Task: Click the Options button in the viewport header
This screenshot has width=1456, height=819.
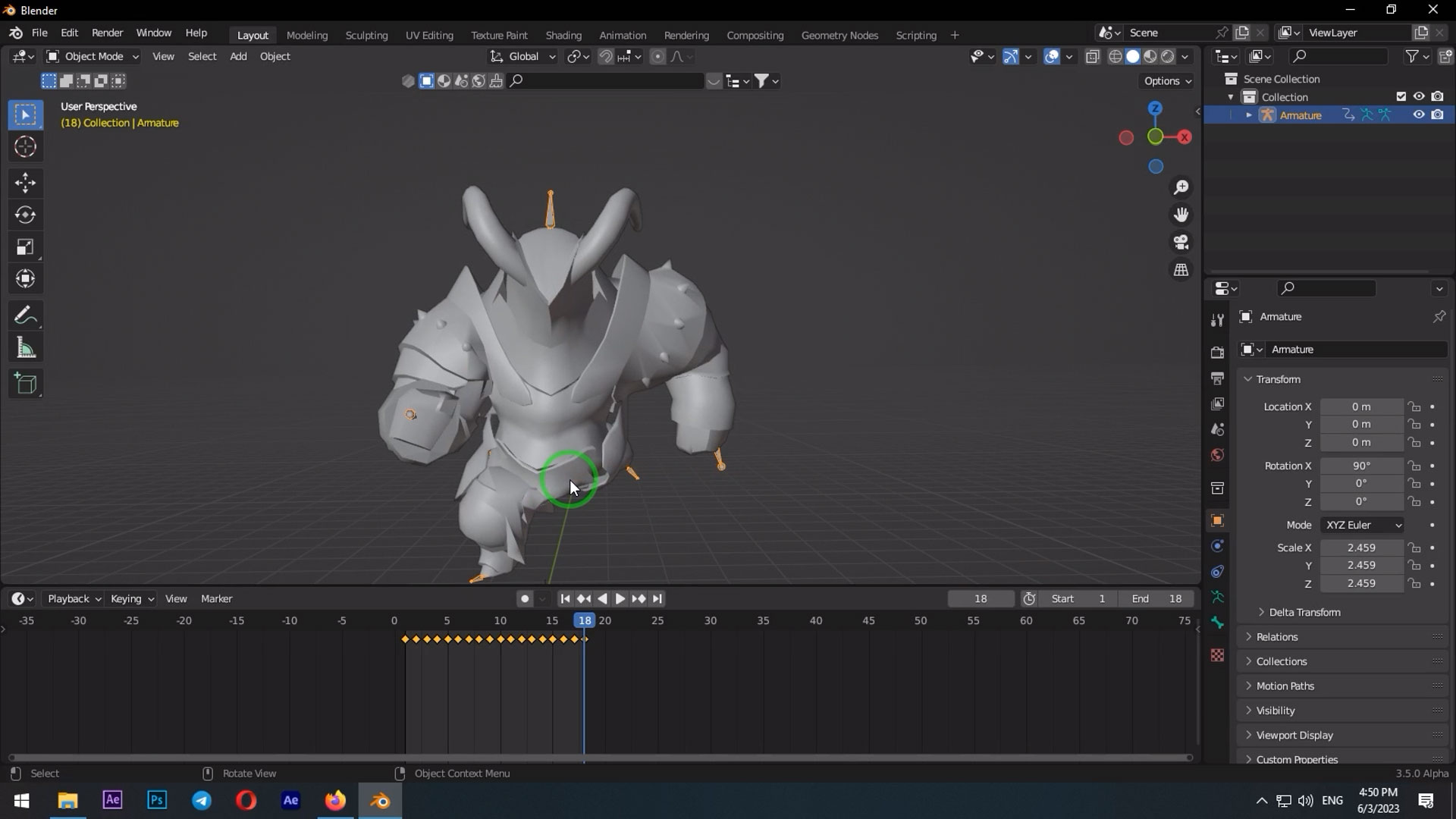Action: click(1166, 80)
